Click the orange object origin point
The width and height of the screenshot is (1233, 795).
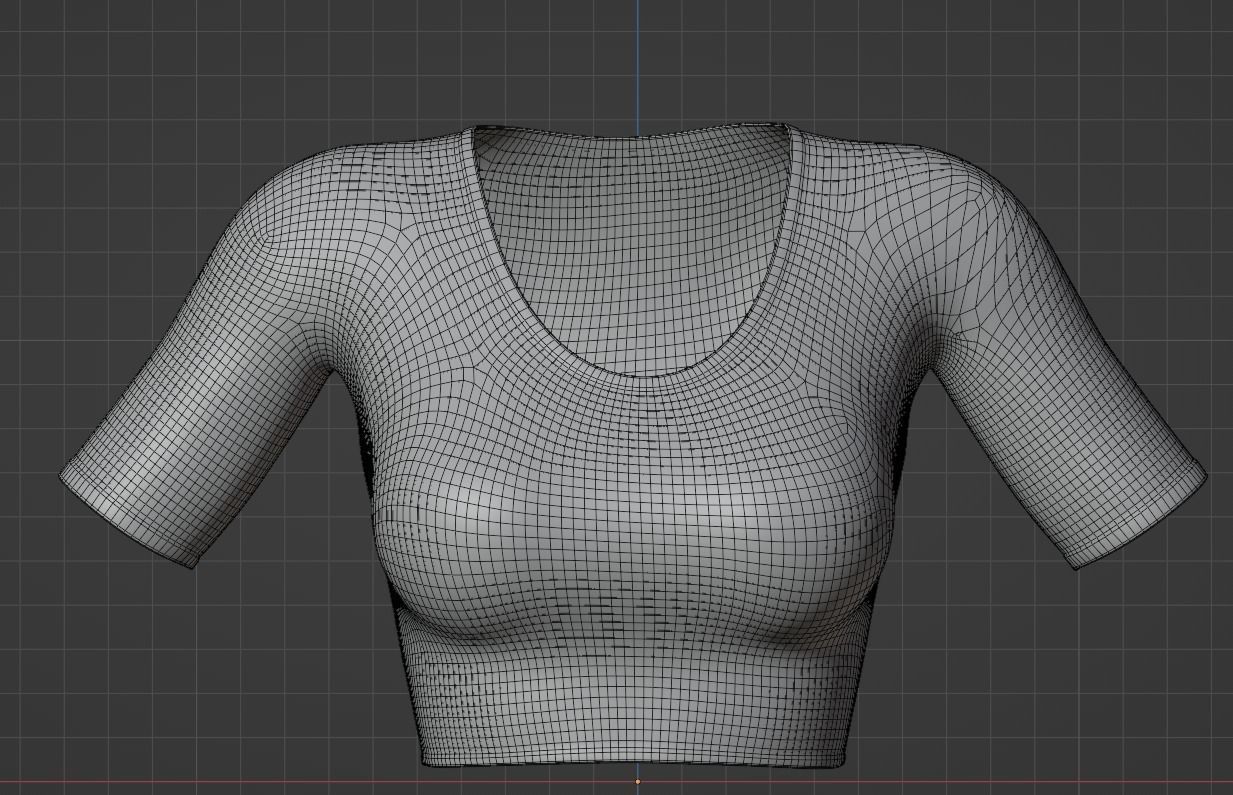[x=638, y=782]
